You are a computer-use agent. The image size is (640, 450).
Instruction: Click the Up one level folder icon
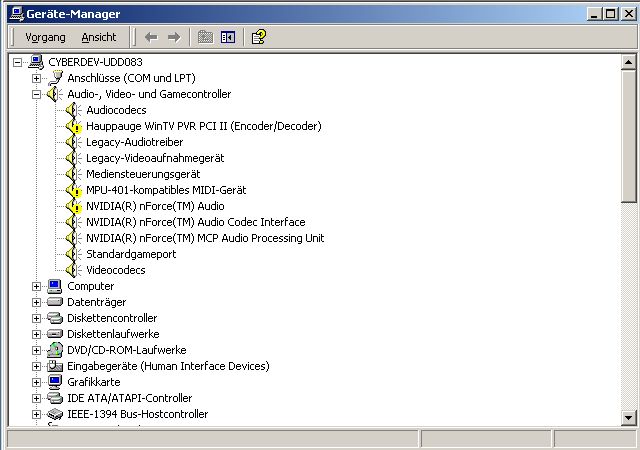(205, 38)
